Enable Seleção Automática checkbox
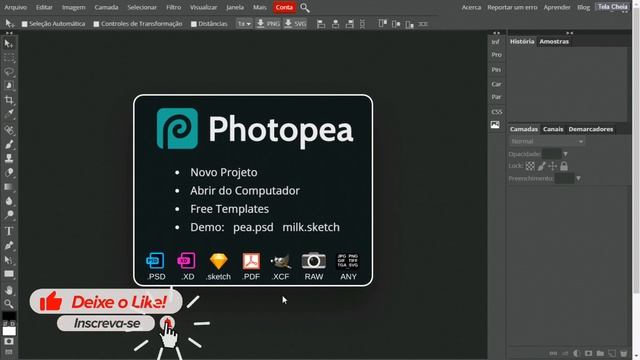The image size is (640, 360). (24, 24)
